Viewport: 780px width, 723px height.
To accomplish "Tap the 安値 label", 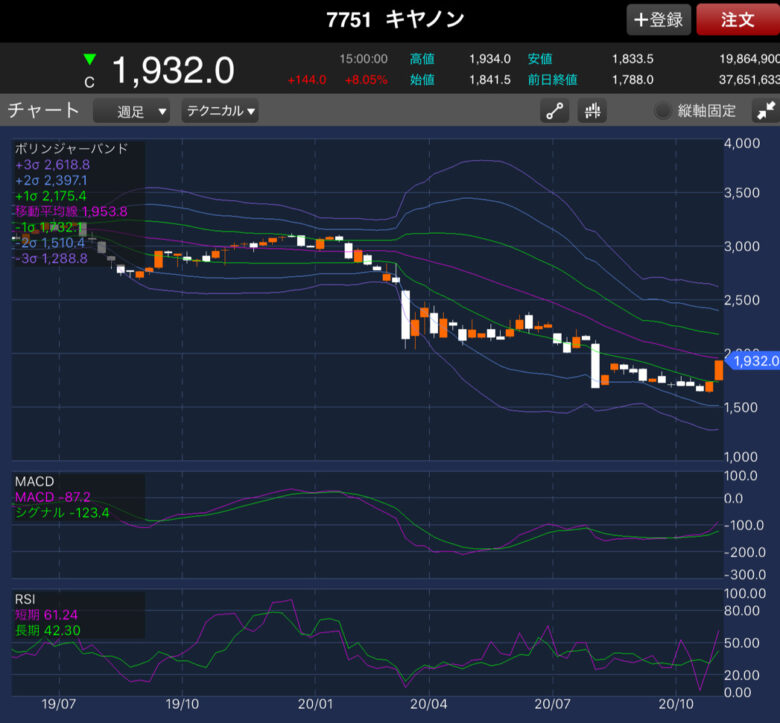I will click(x=540, y=59).
